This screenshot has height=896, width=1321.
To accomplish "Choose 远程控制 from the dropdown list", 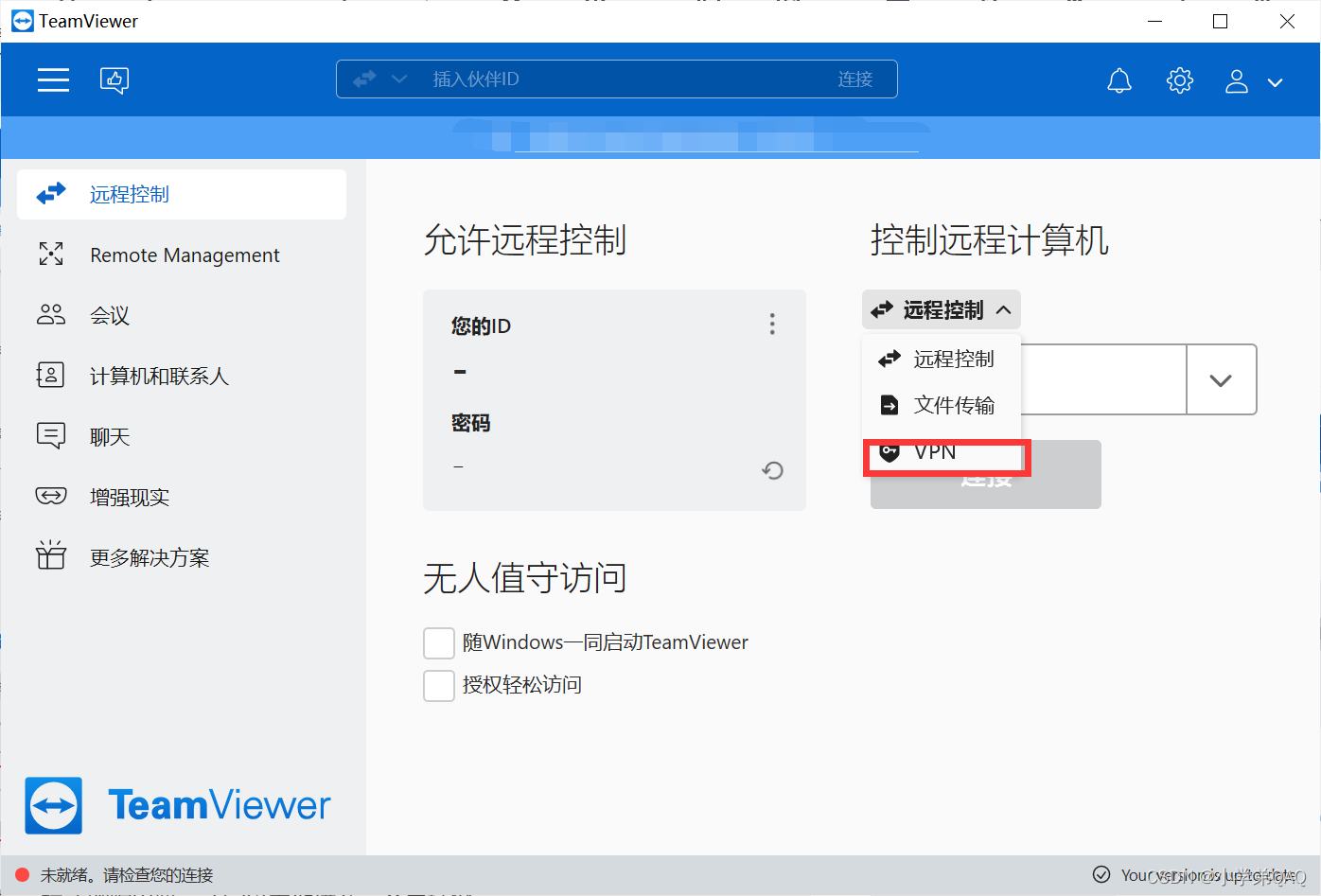I will pos(942,359).
